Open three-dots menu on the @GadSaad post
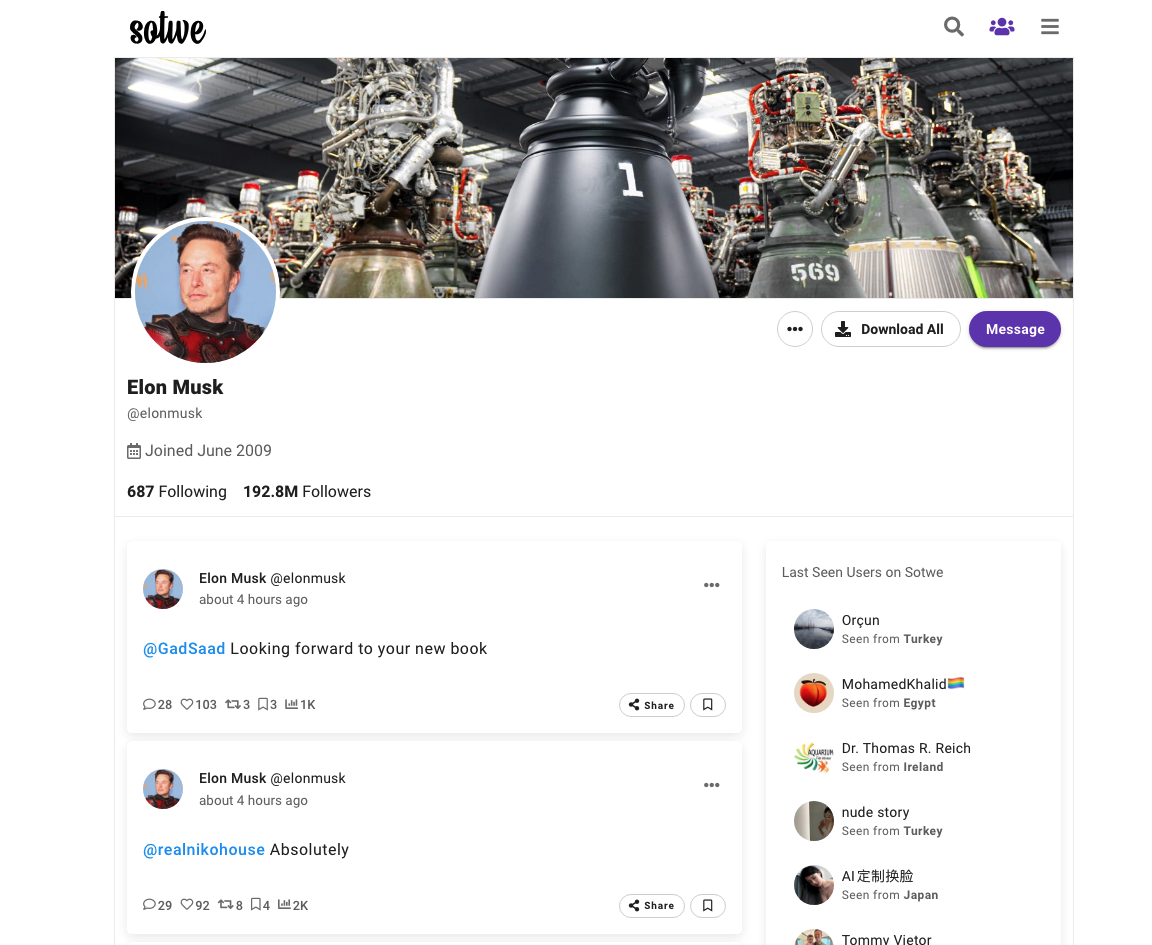Screen dimensions: 1152x945 click(711, 585)
